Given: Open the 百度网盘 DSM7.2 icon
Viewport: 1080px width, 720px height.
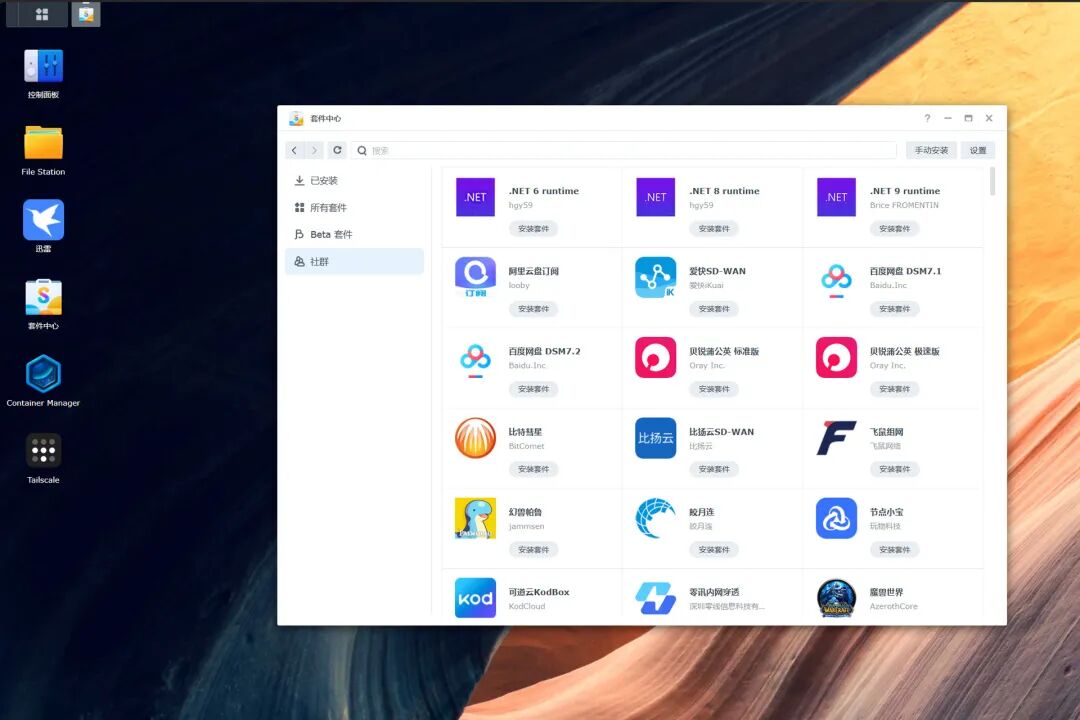Looking at the screenshot, I should point(475,360).
